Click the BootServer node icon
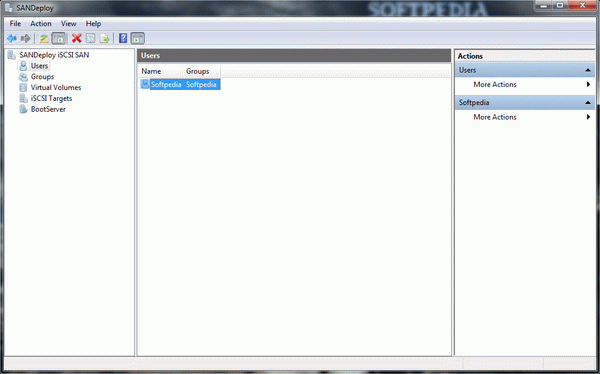 23,109
